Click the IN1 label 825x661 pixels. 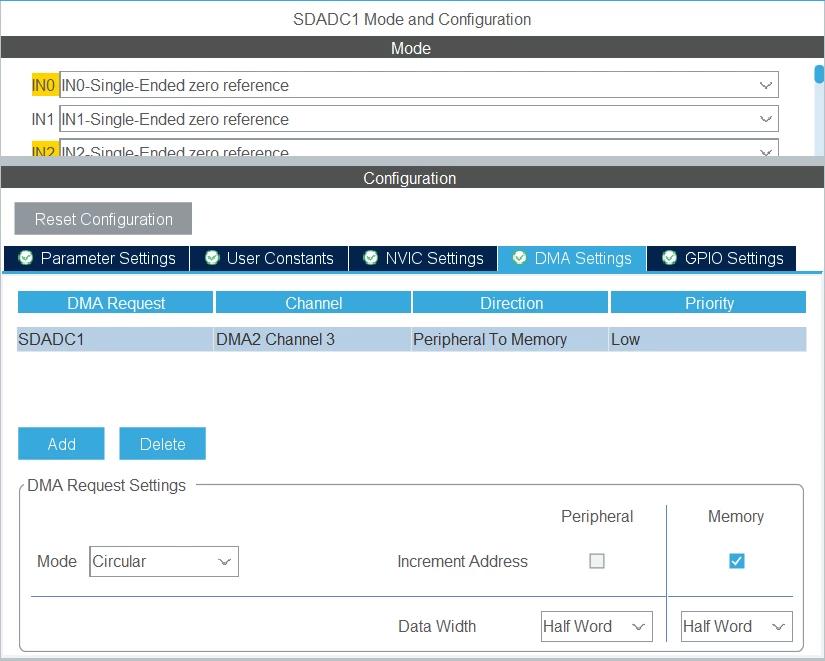[x=43, y=119]
